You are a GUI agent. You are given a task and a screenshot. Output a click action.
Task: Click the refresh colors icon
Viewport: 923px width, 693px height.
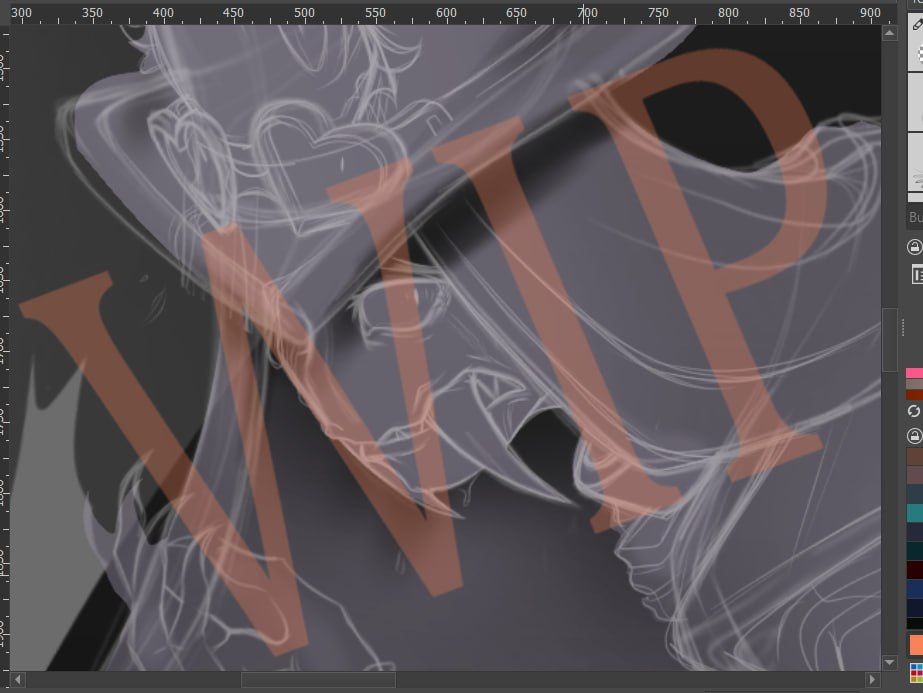pos(914,411)
